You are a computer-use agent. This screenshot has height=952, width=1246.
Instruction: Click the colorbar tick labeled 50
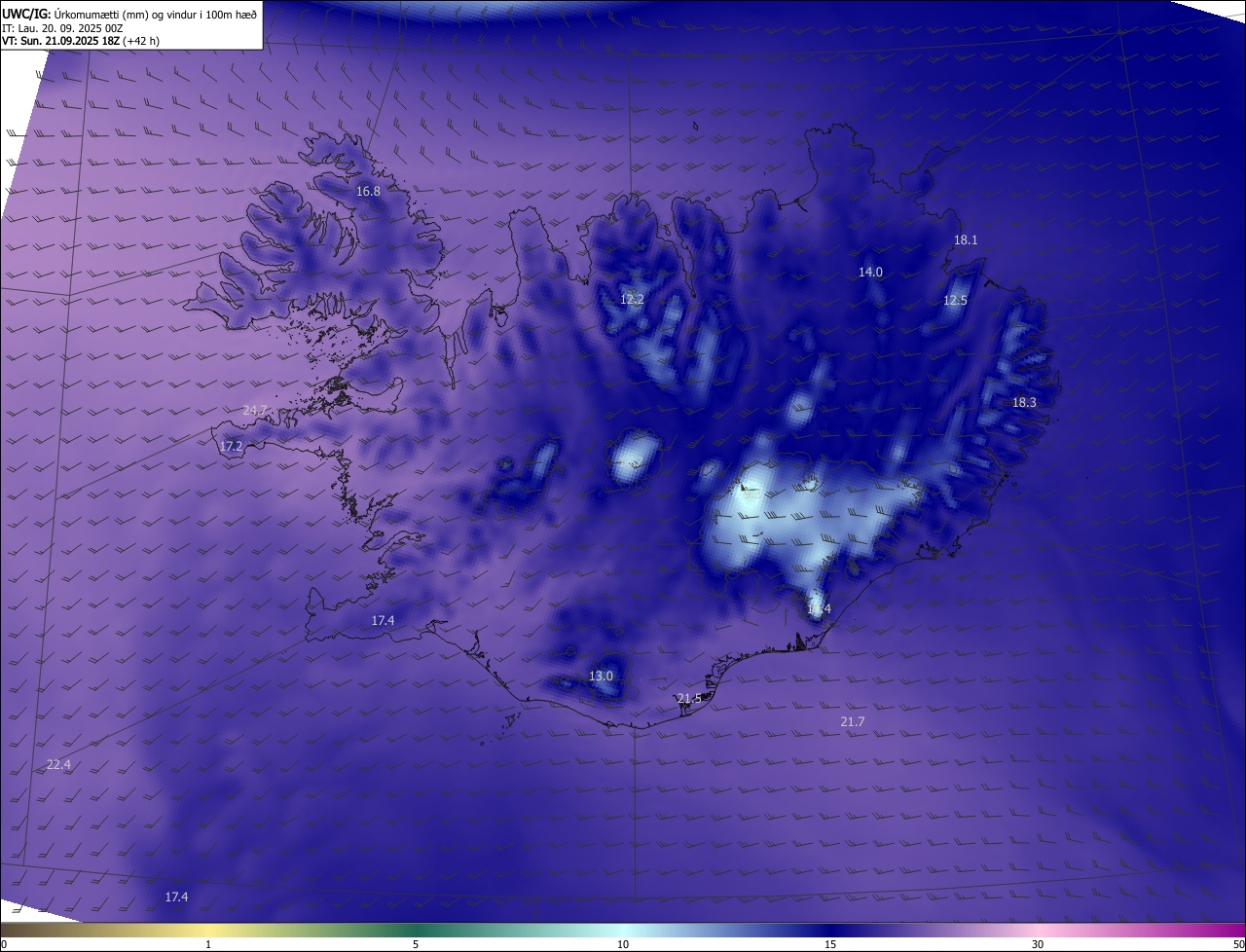click(1238, 944)
